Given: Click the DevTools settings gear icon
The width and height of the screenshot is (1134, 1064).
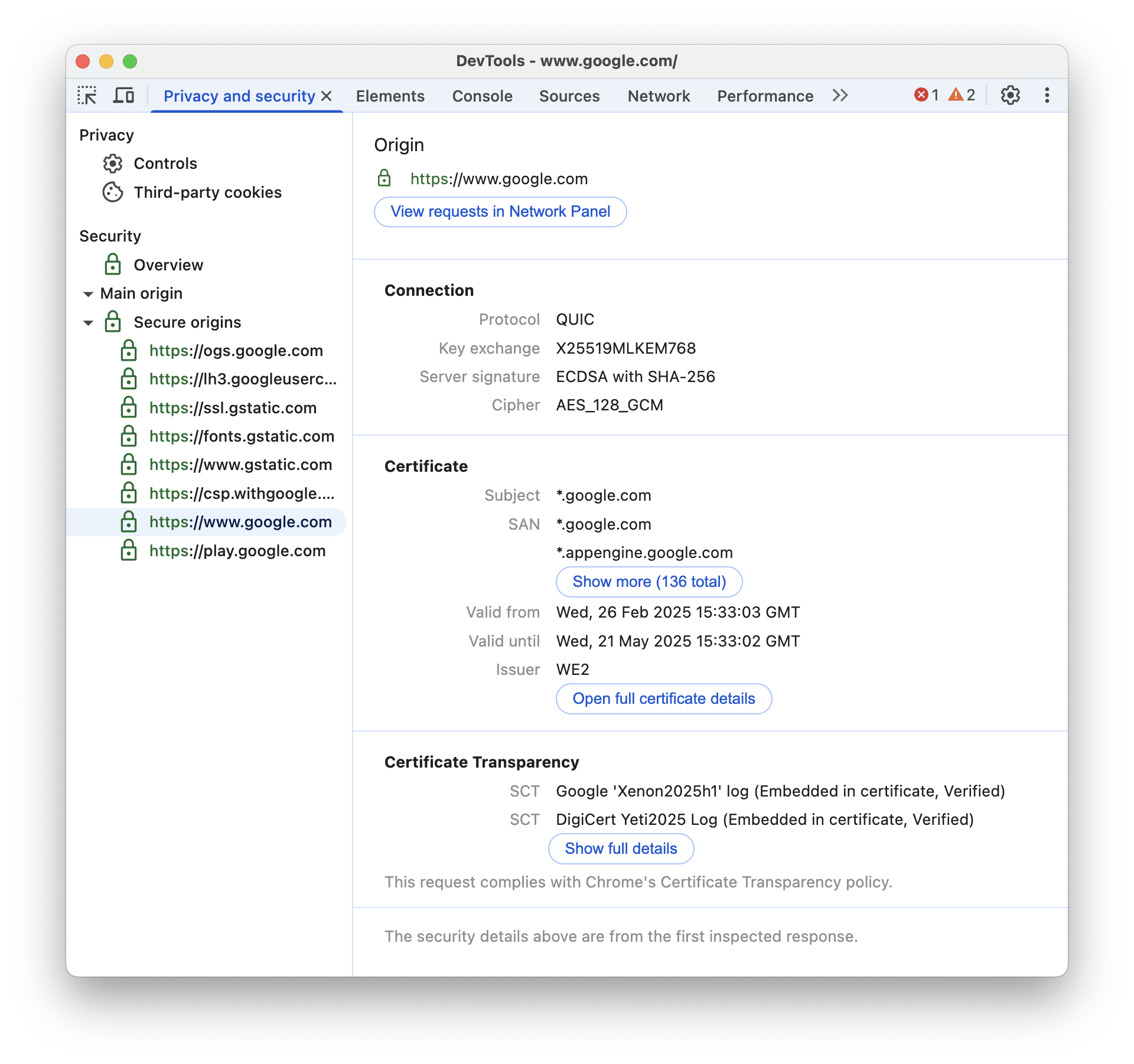Looking at the screenshot, I should [x=1010, y=96].
